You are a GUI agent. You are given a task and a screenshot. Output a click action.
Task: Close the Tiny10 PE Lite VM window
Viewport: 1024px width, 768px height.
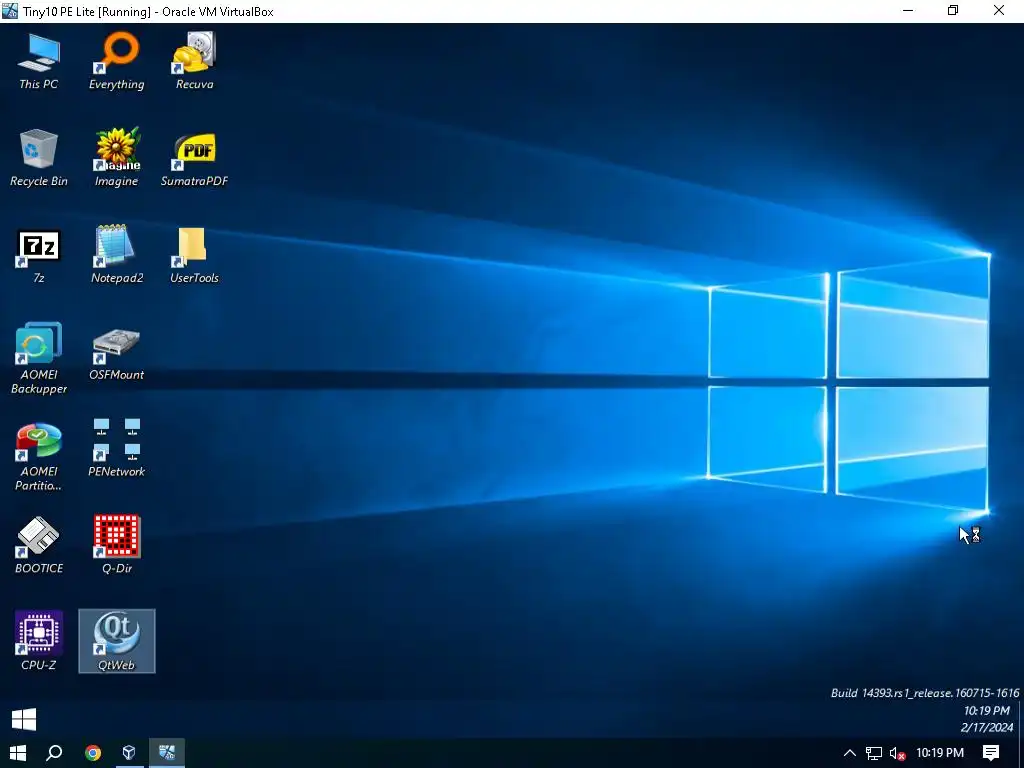999,10
